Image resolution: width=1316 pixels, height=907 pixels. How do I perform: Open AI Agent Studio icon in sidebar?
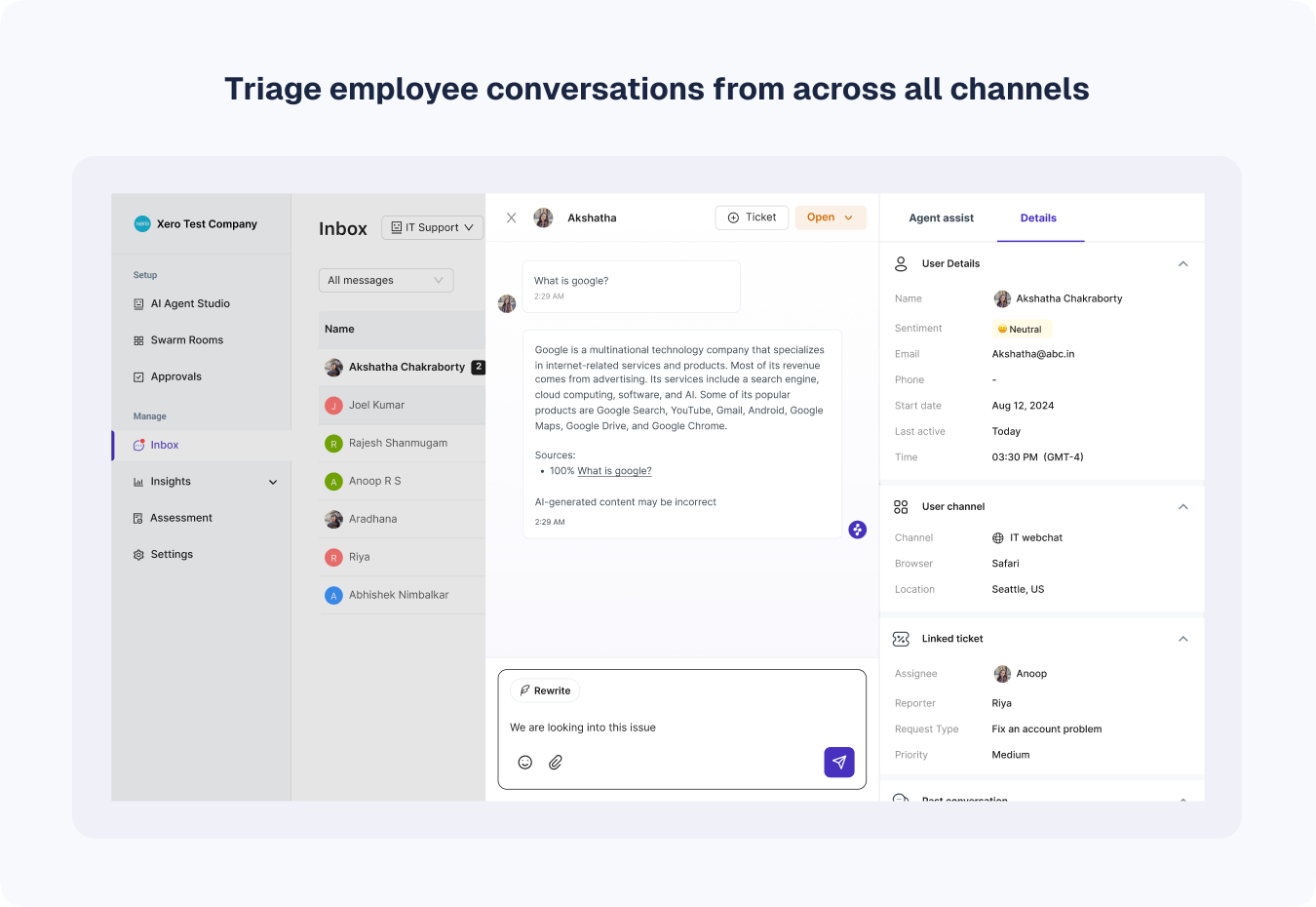point(138,304)
